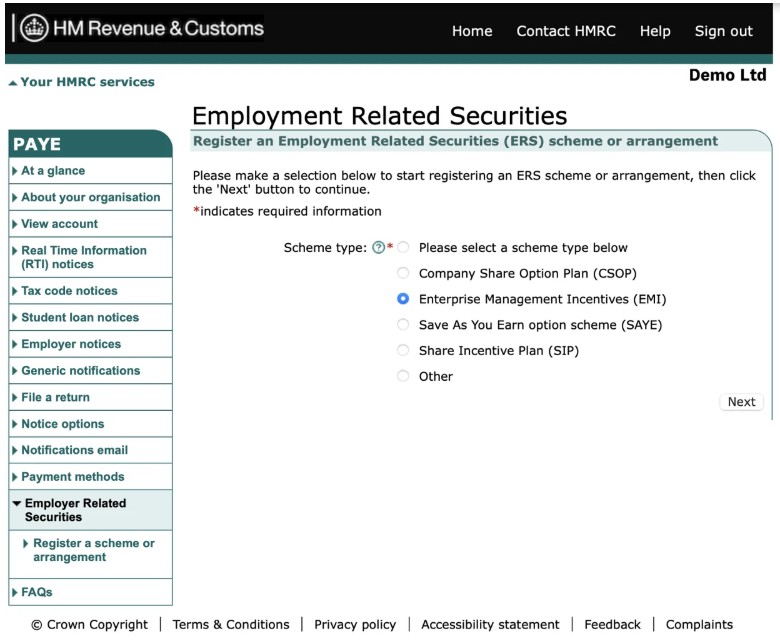The height and width of the screenshot is (640, 780).
Task: Open About your organisation sidebar item
Action: point(91,197)
